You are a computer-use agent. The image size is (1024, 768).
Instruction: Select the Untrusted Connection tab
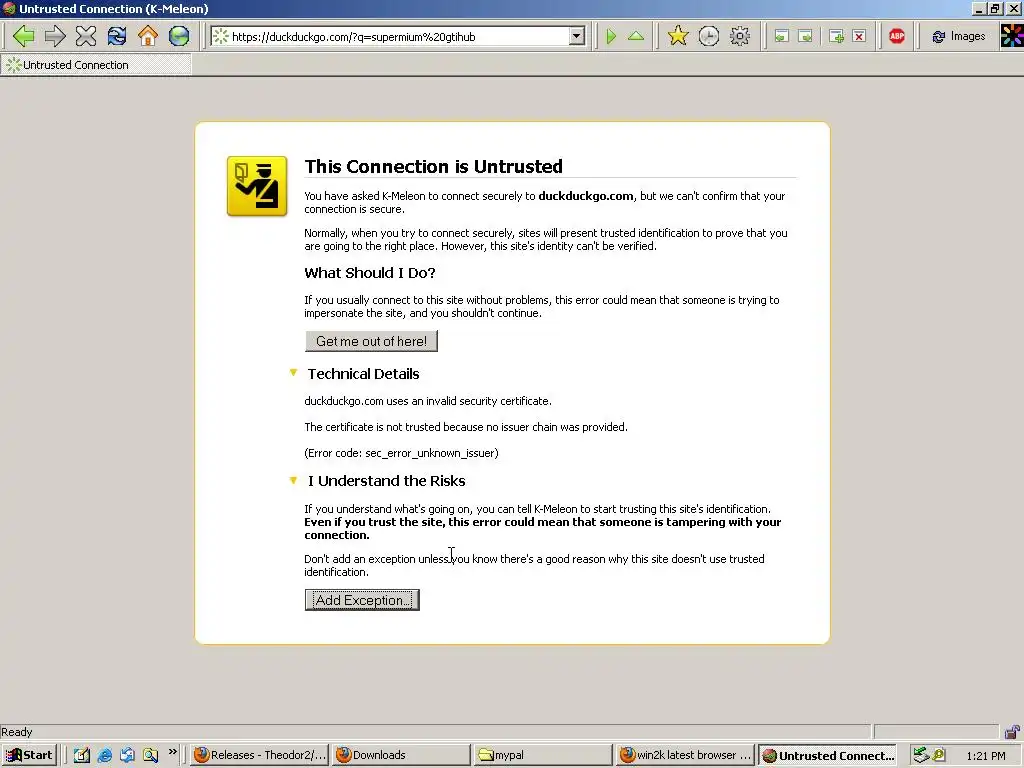(x=96, y=65)
